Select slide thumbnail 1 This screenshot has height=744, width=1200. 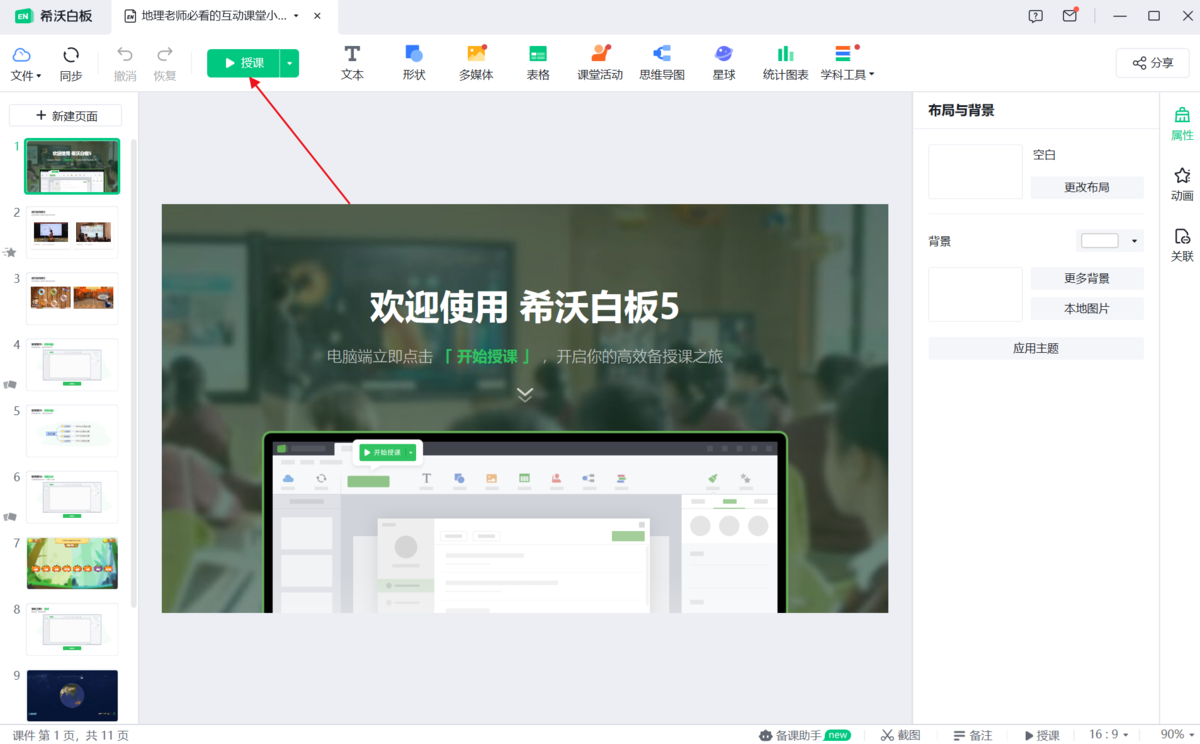[x=72, y=166]
